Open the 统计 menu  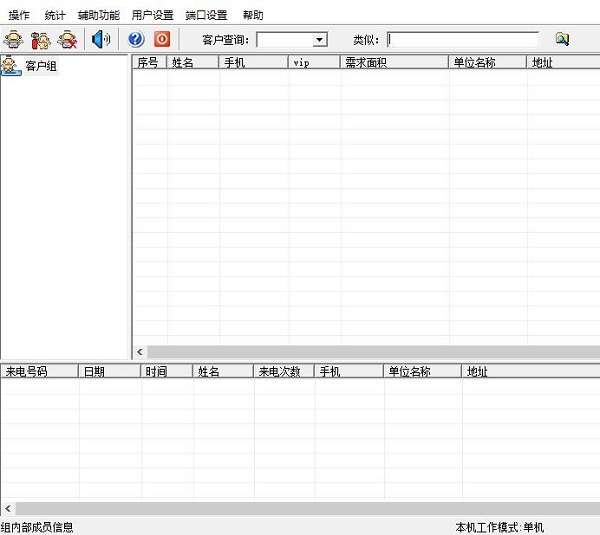55,15
